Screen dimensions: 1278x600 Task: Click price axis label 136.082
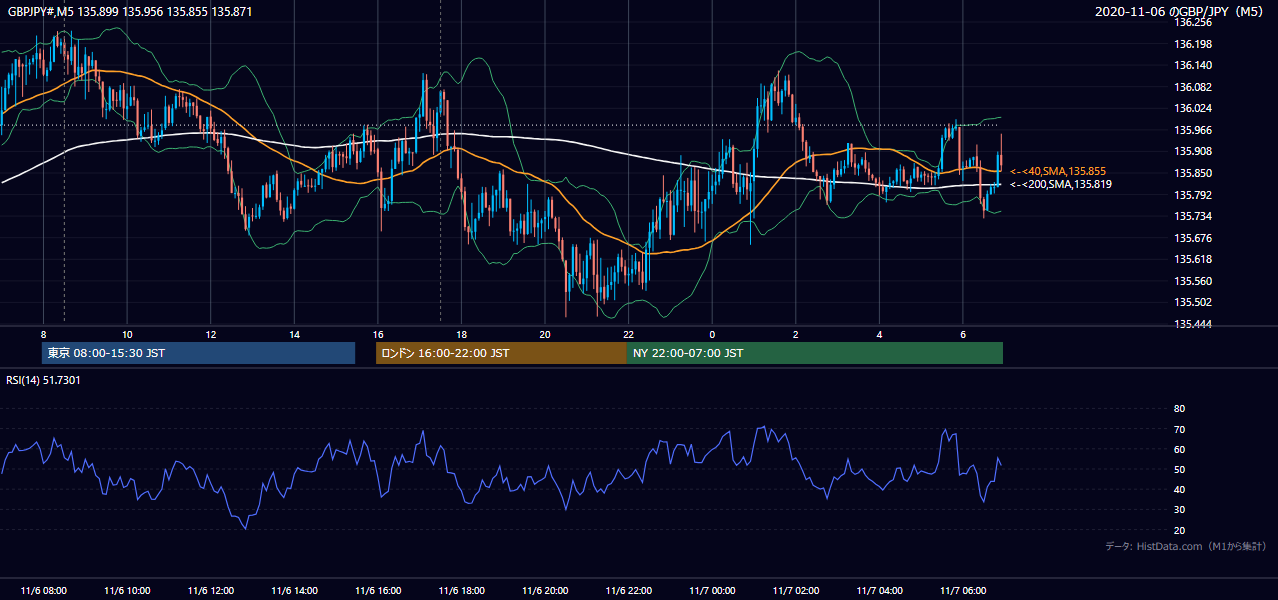(1193, 87)
